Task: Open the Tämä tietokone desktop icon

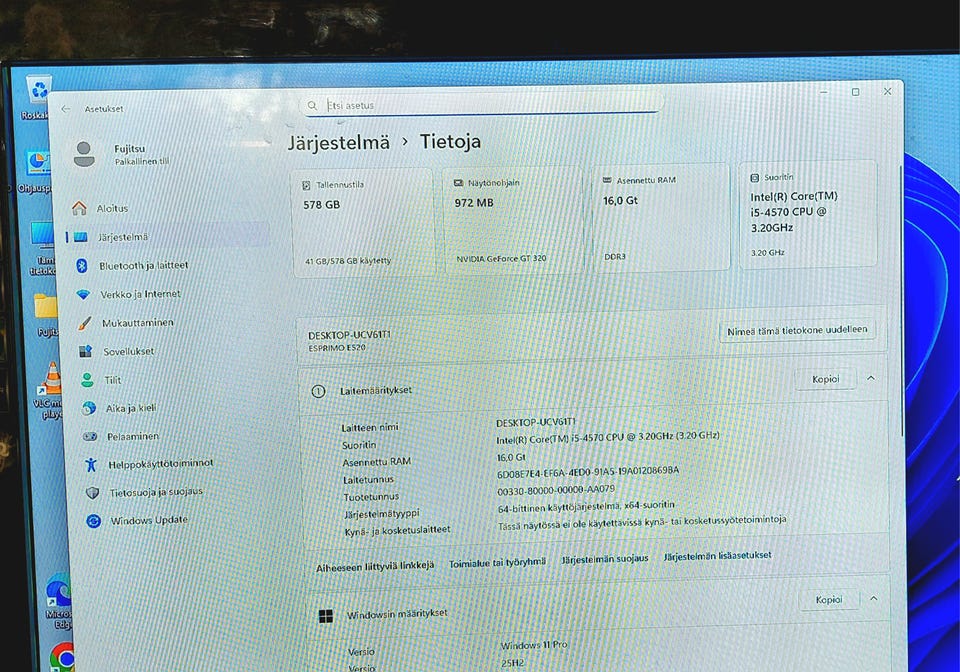Action: (x=43, y=250)
